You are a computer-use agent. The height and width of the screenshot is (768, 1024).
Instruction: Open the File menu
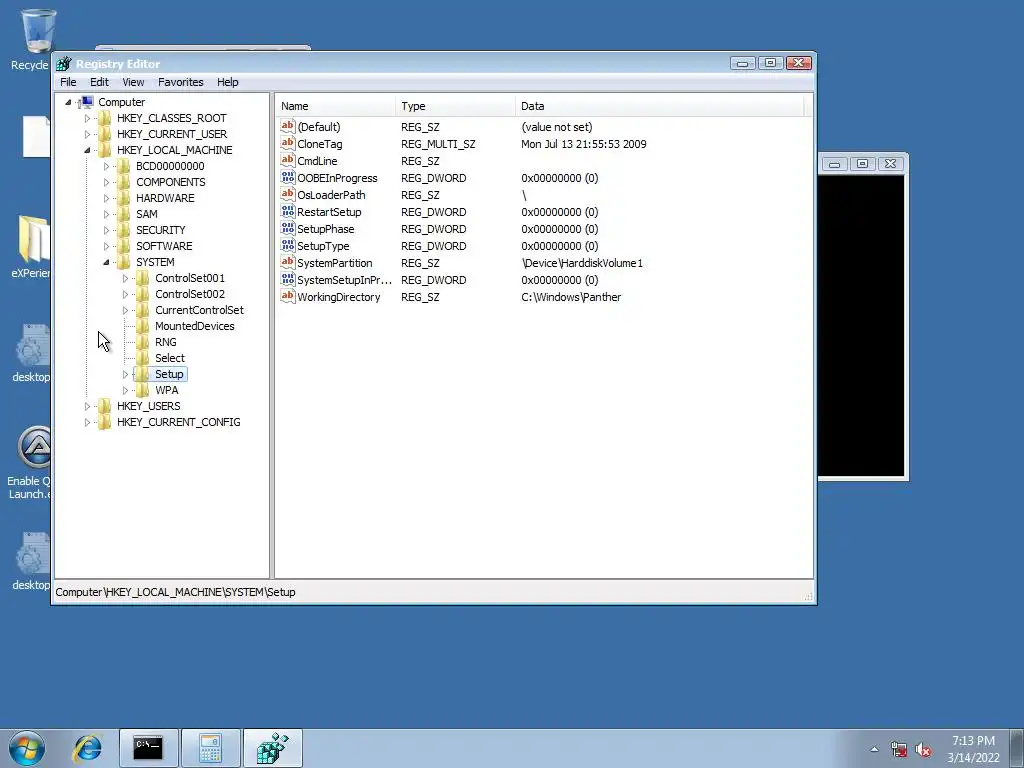click(x=68, y=82)
